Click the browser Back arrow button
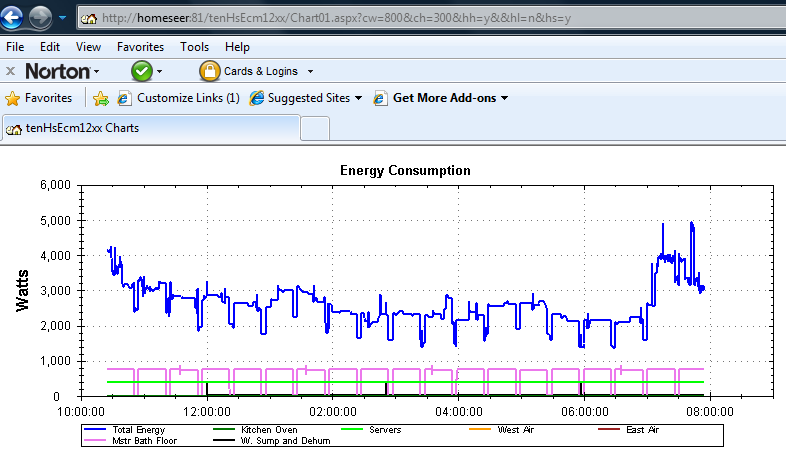The height and width of the screenshot is (470, 786). pos(14,17)
